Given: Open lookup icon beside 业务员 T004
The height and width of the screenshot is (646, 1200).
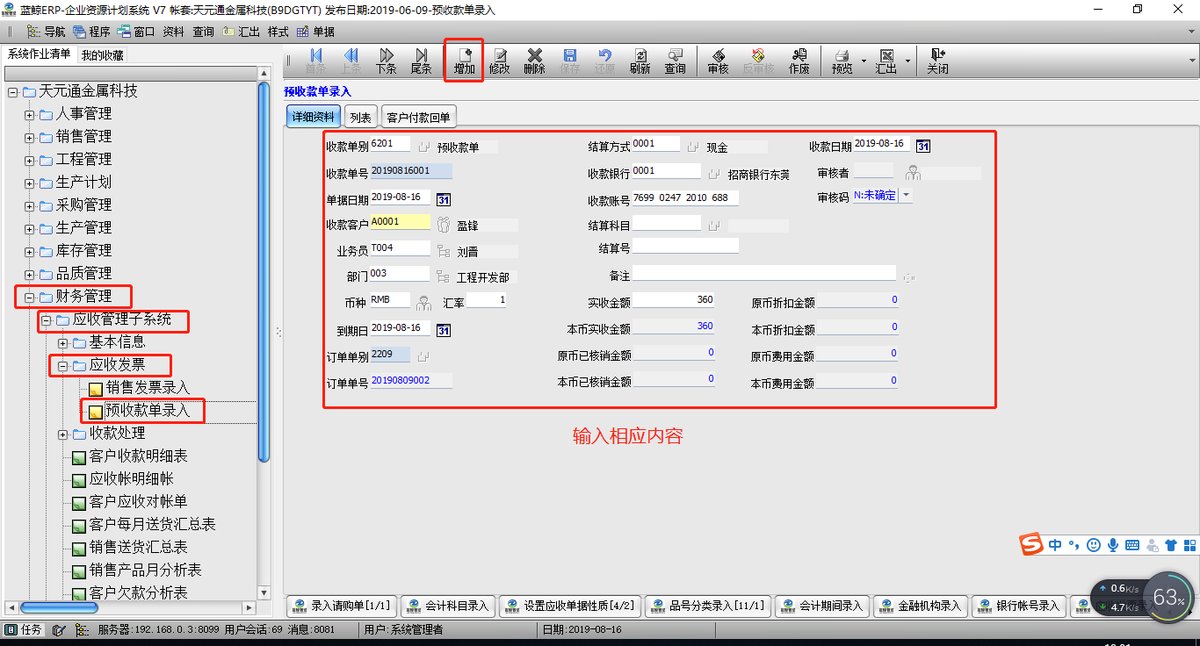Looking at the screenshot, I should (443, 251).
